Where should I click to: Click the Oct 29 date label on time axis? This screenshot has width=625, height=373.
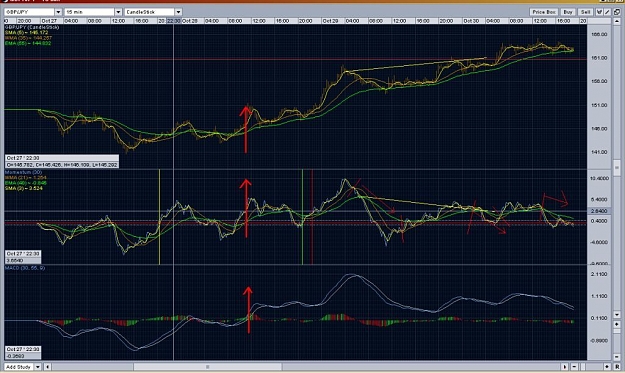coord(330,21)
